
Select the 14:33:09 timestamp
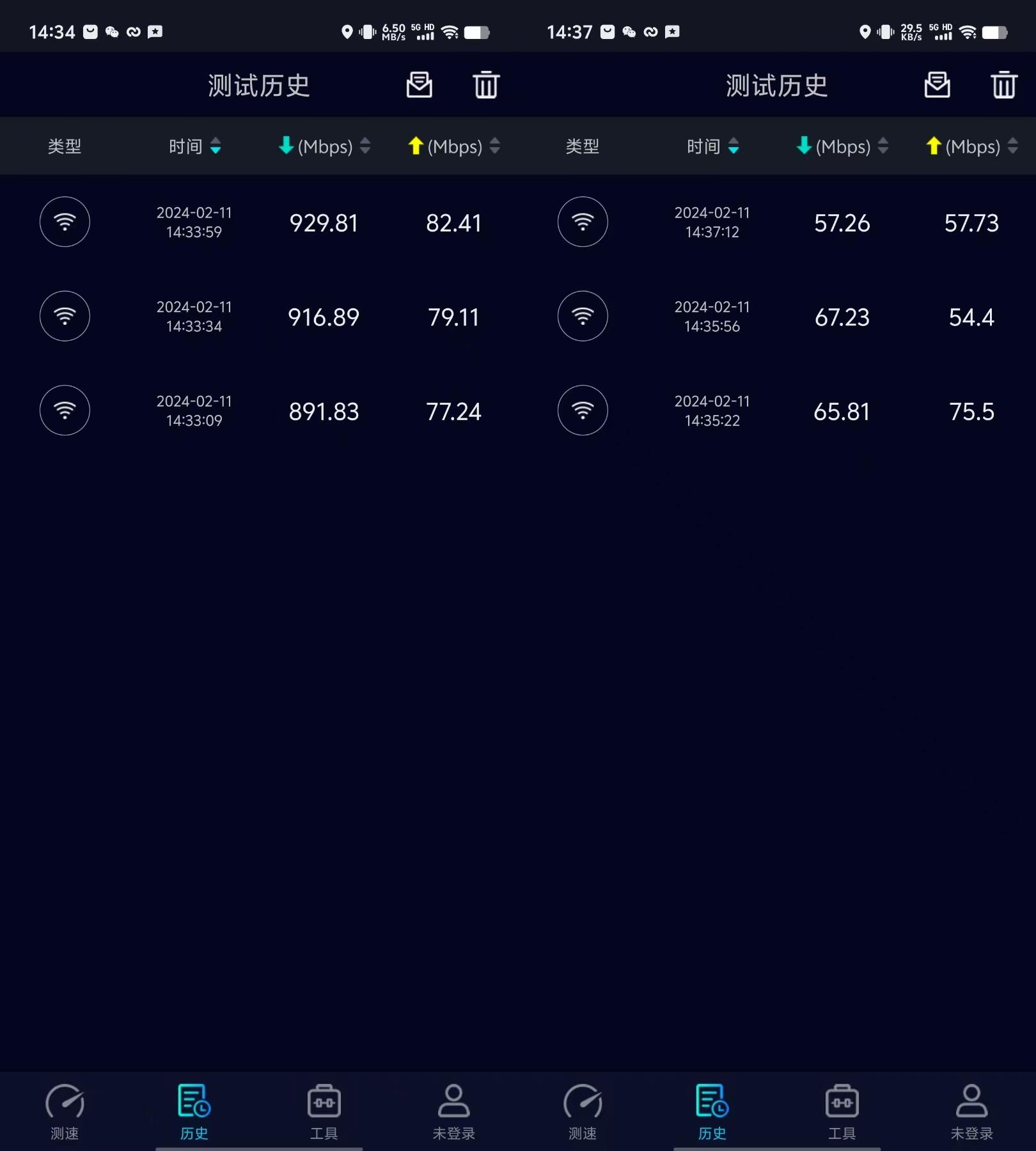194,411
